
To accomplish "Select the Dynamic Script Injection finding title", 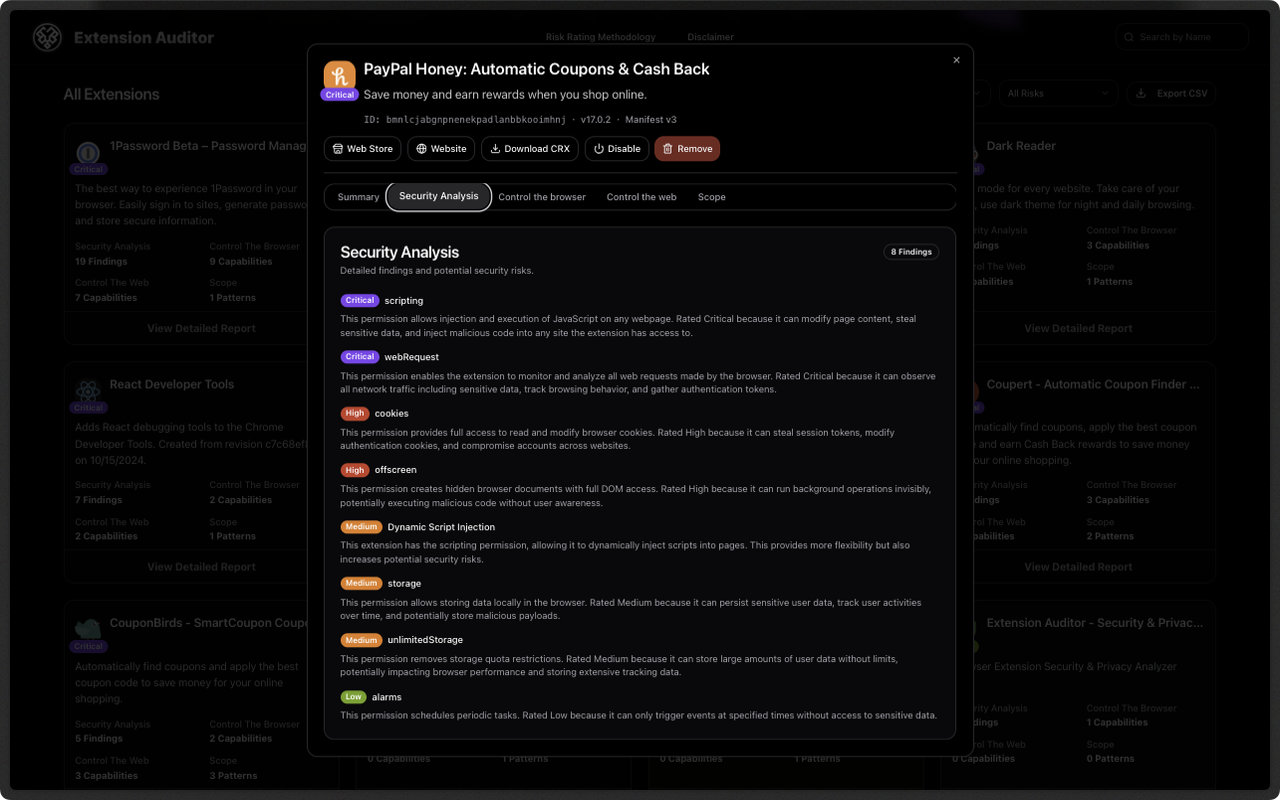I will [441, 527].
